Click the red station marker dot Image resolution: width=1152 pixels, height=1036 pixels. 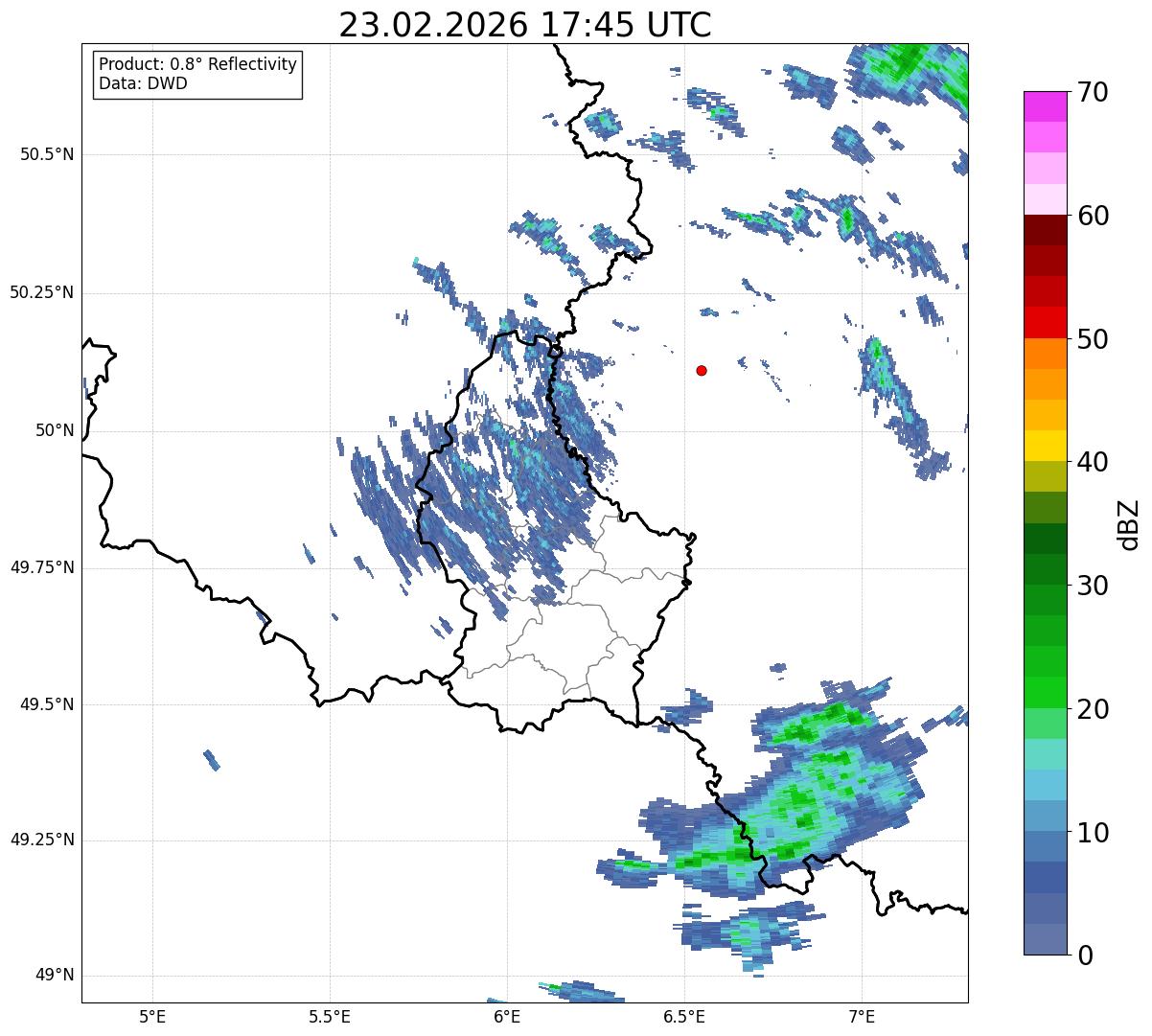coord(702,370)
